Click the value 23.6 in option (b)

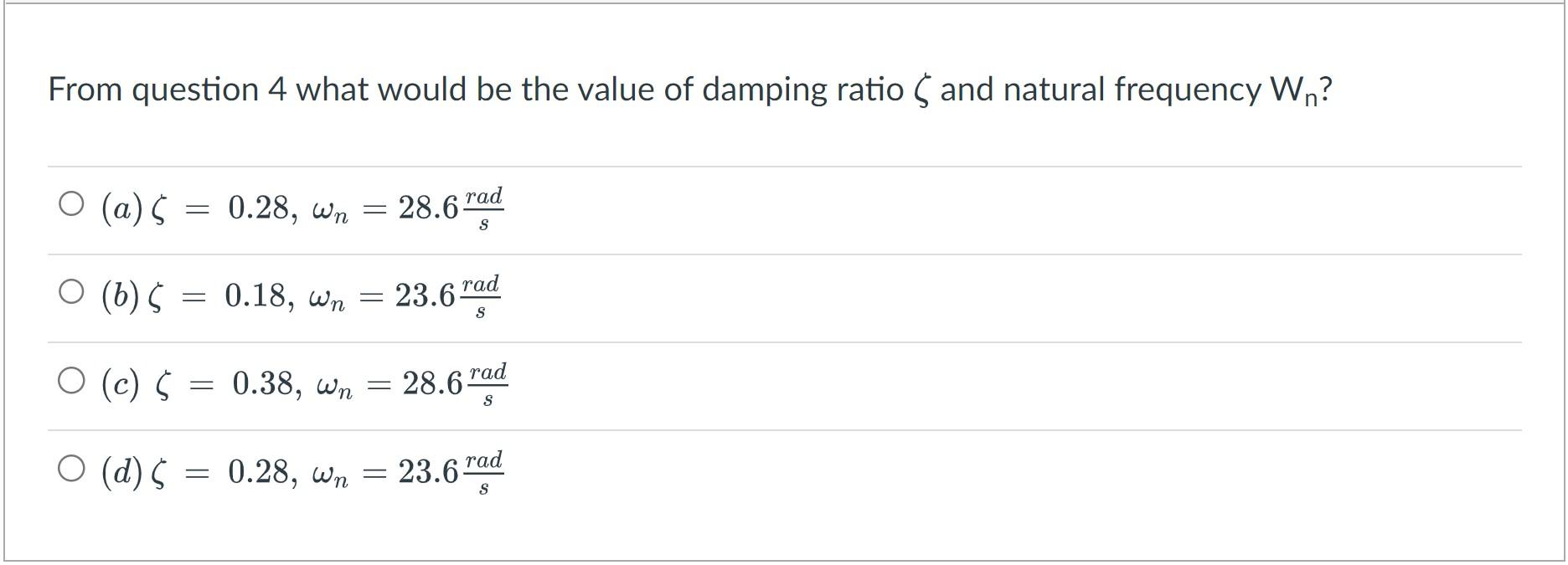click(x=423, y=295)
